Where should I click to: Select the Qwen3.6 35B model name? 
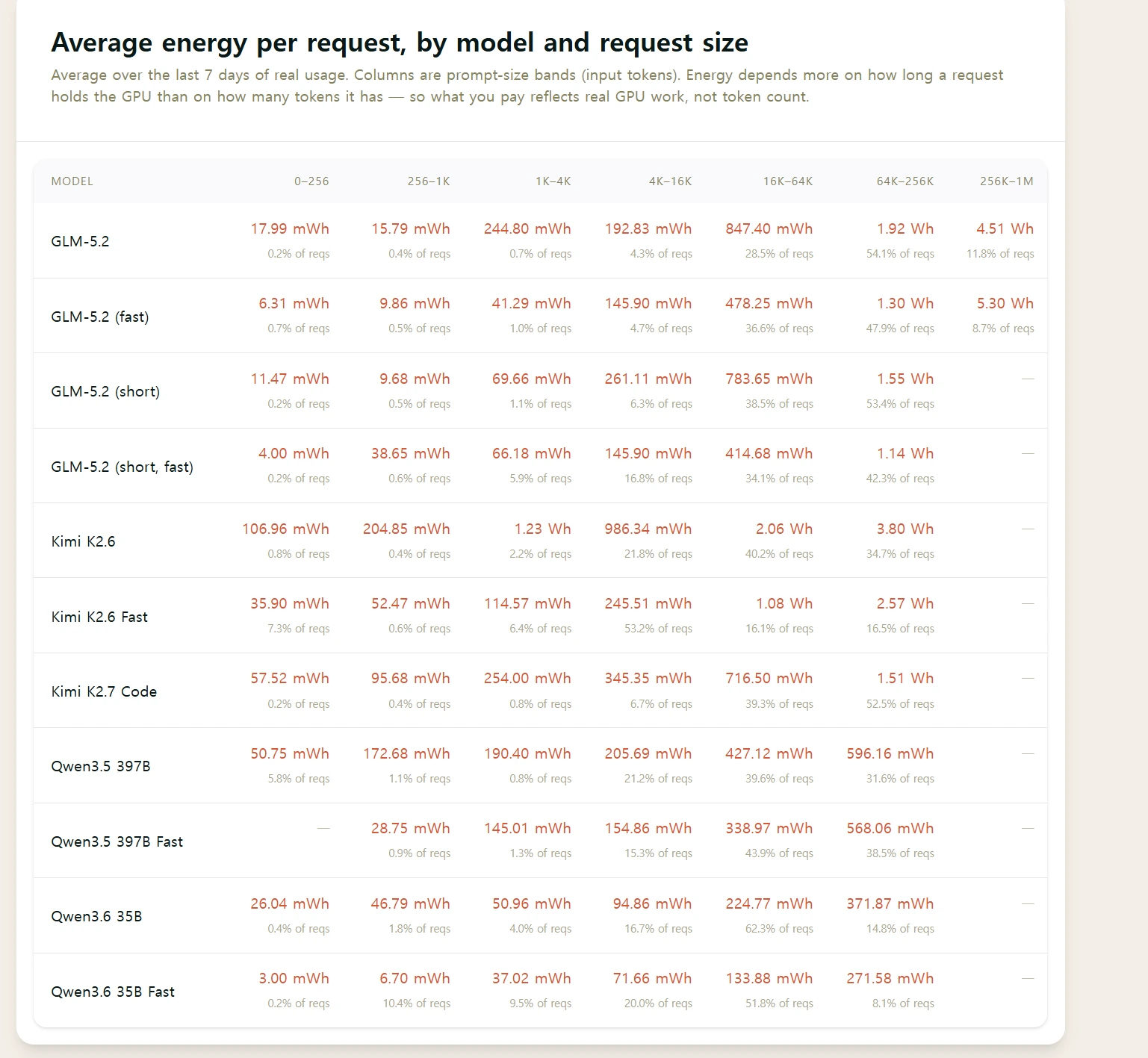pos(96,916)
